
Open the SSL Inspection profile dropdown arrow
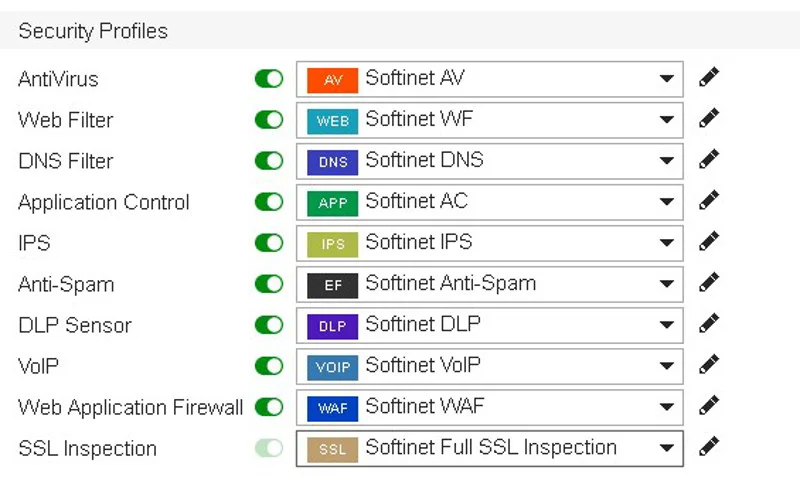click(666, 448)
